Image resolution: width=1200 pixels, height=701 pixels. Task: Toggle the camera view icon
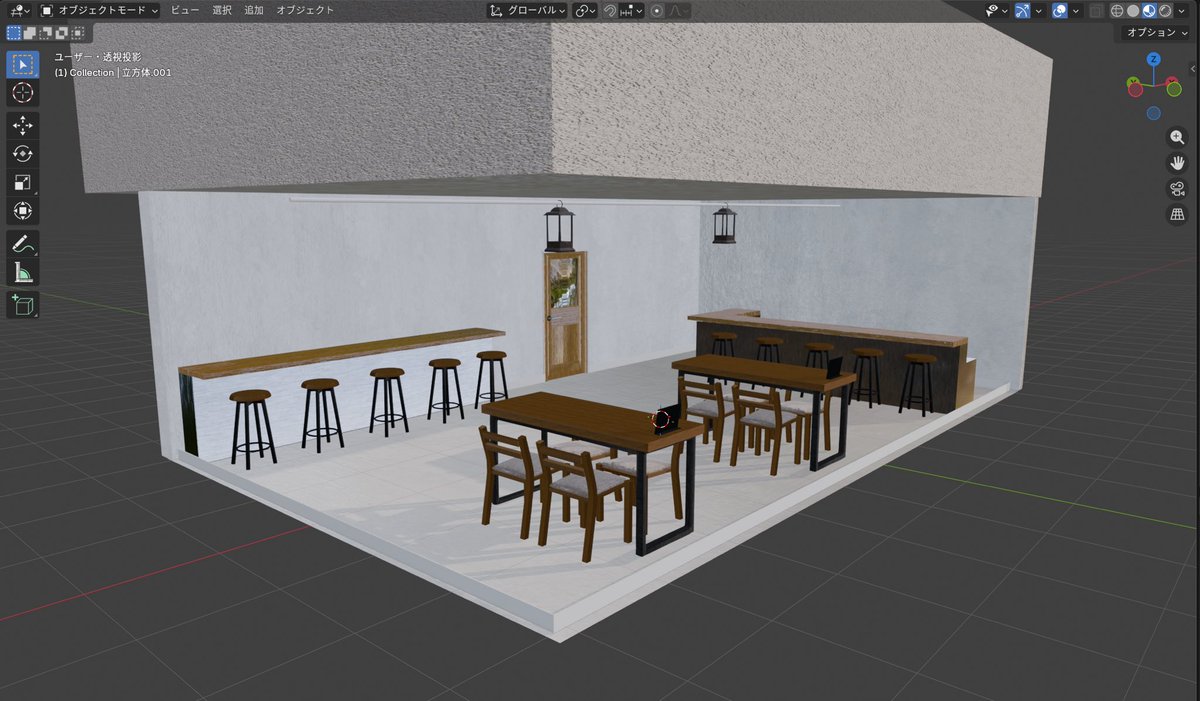pyautogui.click(x=1177, y=189)
